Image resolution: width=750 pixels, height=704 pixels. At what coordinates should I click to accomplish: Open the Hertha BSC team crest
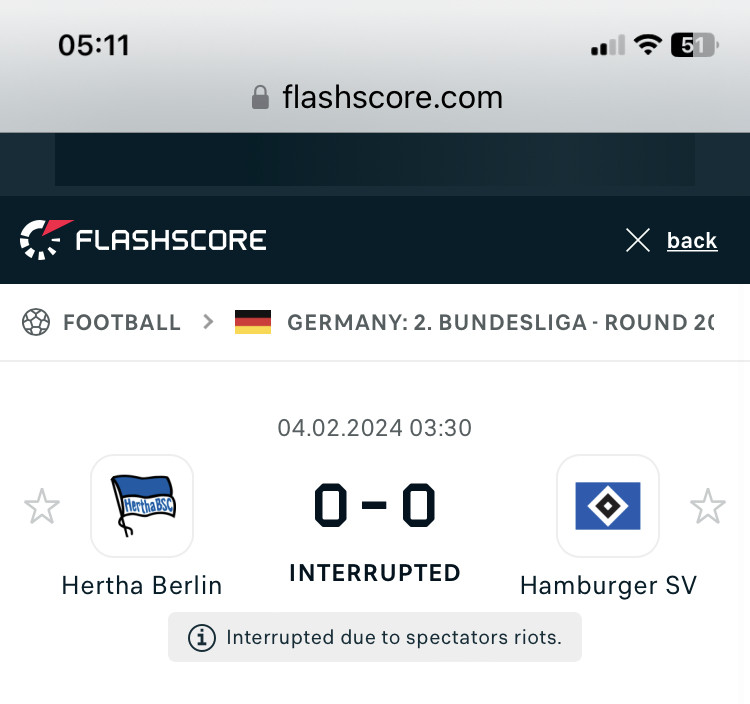pyautogui.click(x=142, y=506)
